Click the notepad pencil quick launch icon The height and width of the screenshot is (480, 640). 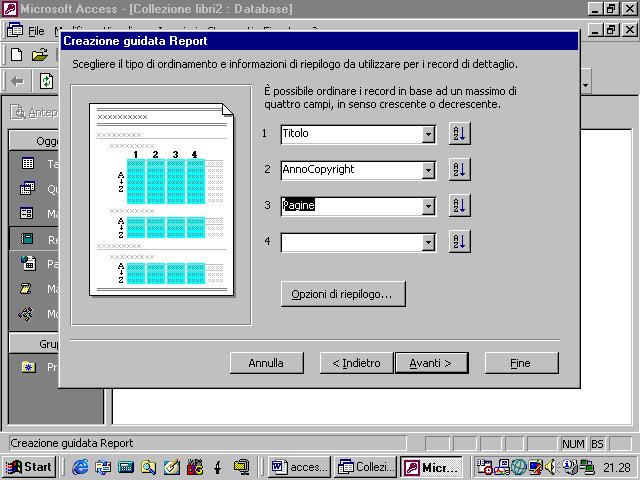click(171, 467)
